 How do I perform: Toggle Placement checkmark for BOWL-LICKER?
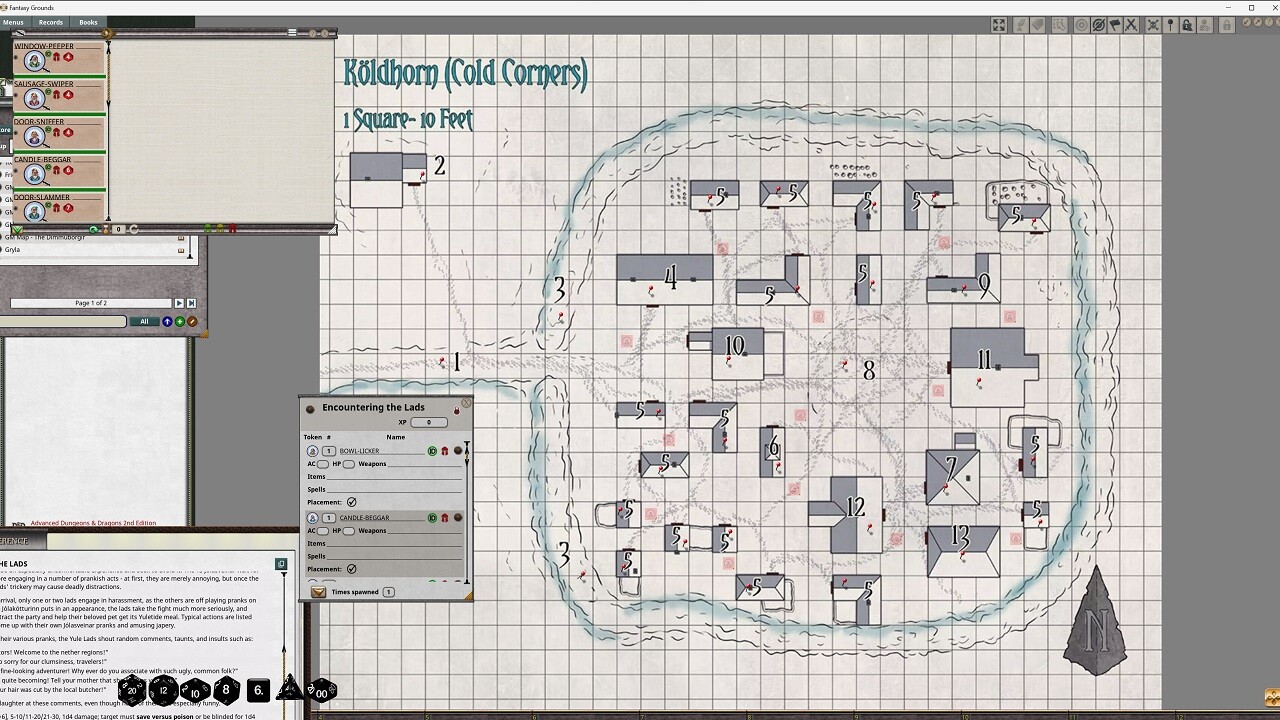click(x=351, y=502)
